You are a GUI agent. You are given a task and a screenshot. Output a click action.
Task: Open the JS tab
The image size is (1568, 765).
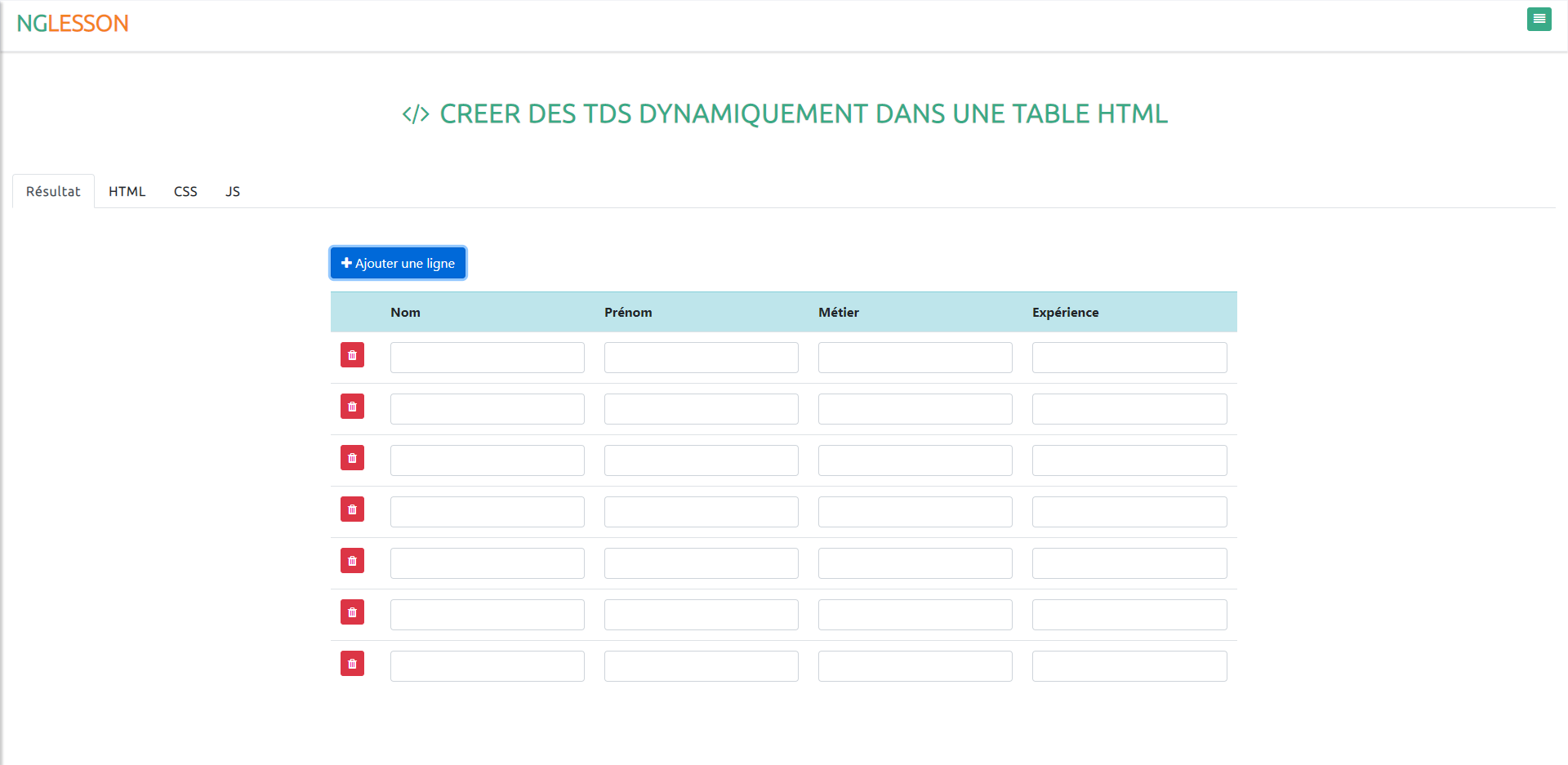point(233,191)
